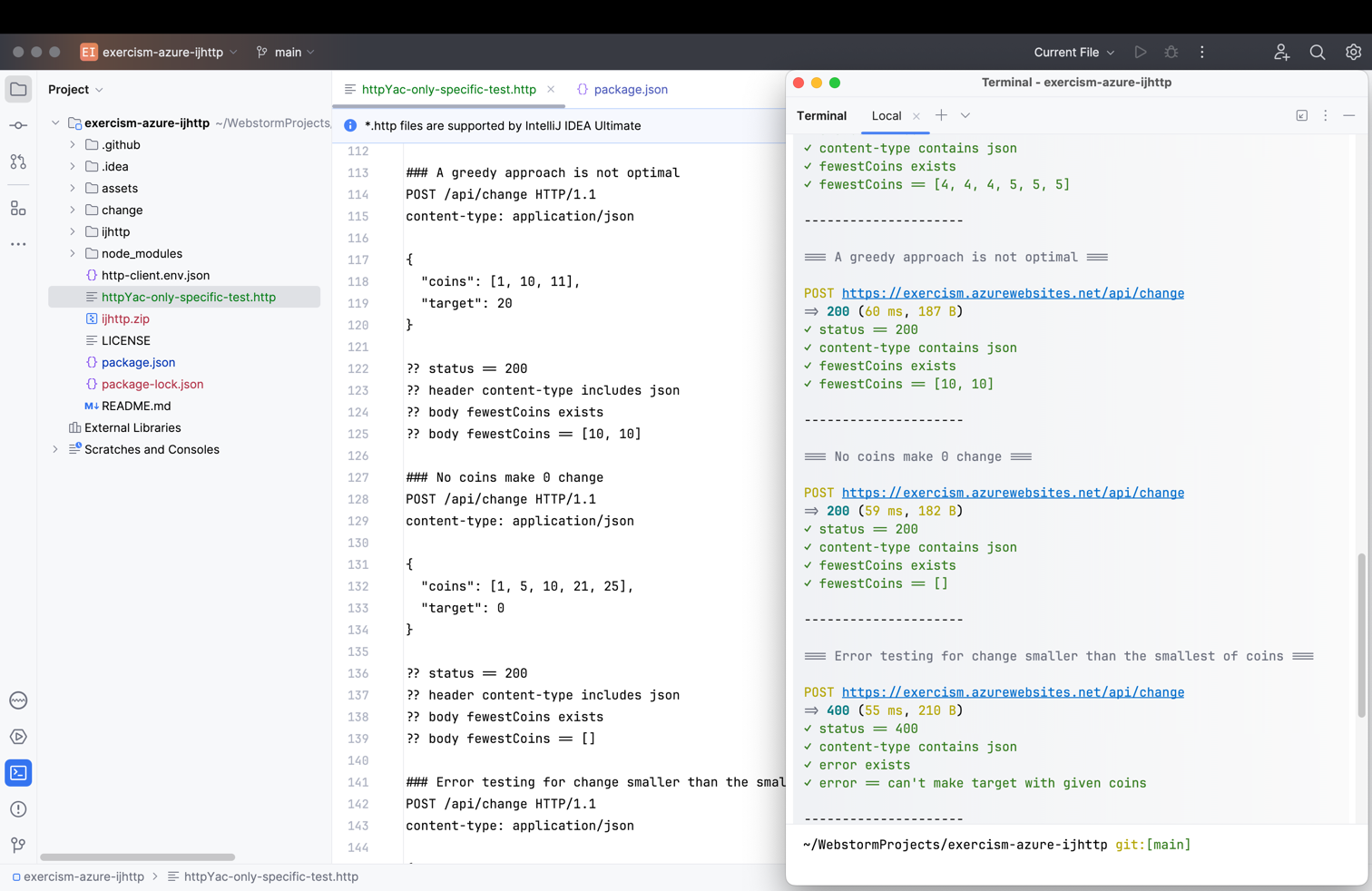Expand Scratches and Consoles
This screenshot has width=1372, height=891.
pyautogui.click(x=55, y=449)
